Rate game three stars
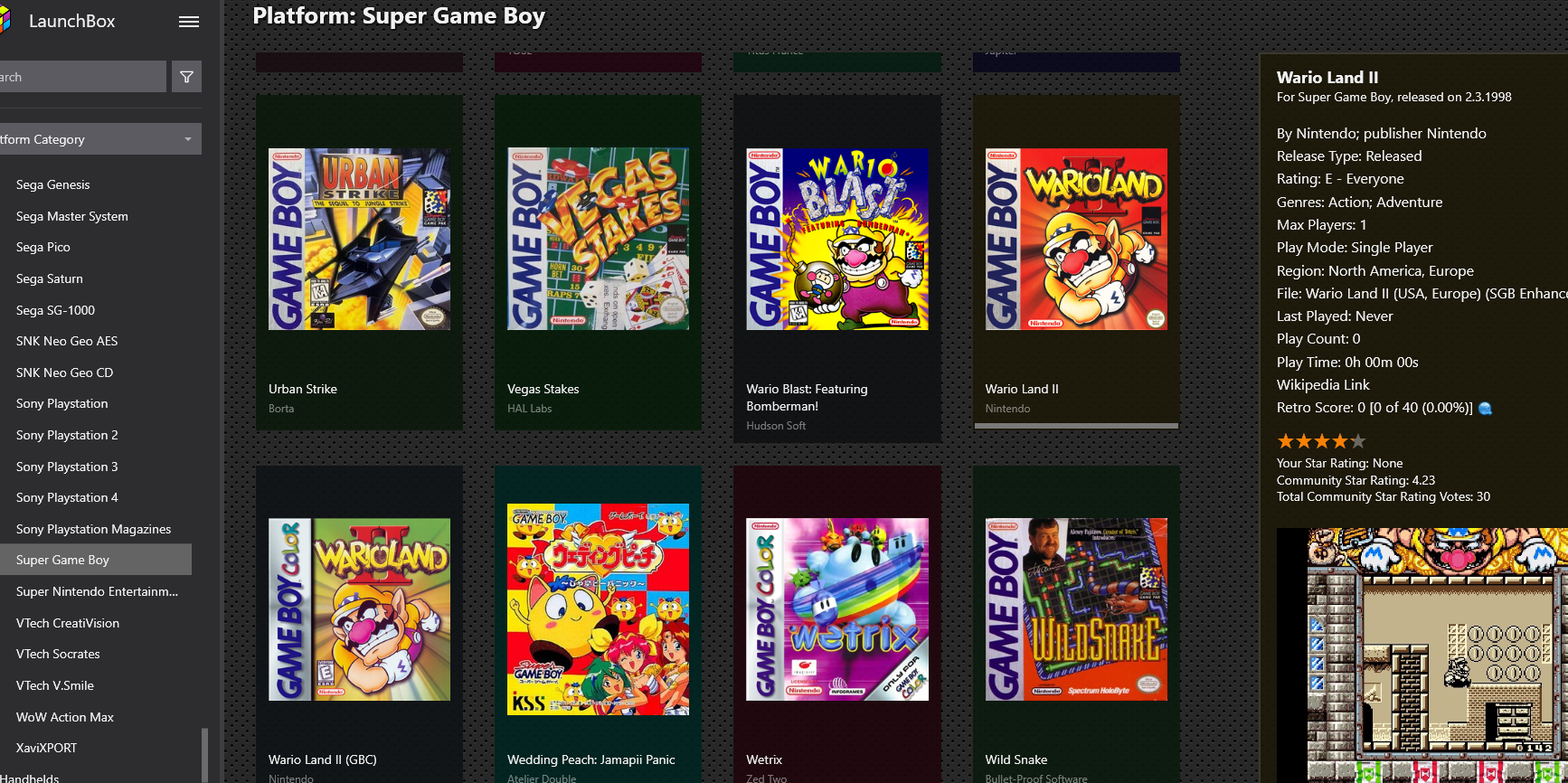Screen dimensions: 1568x783 click(x=1322, y=441)
